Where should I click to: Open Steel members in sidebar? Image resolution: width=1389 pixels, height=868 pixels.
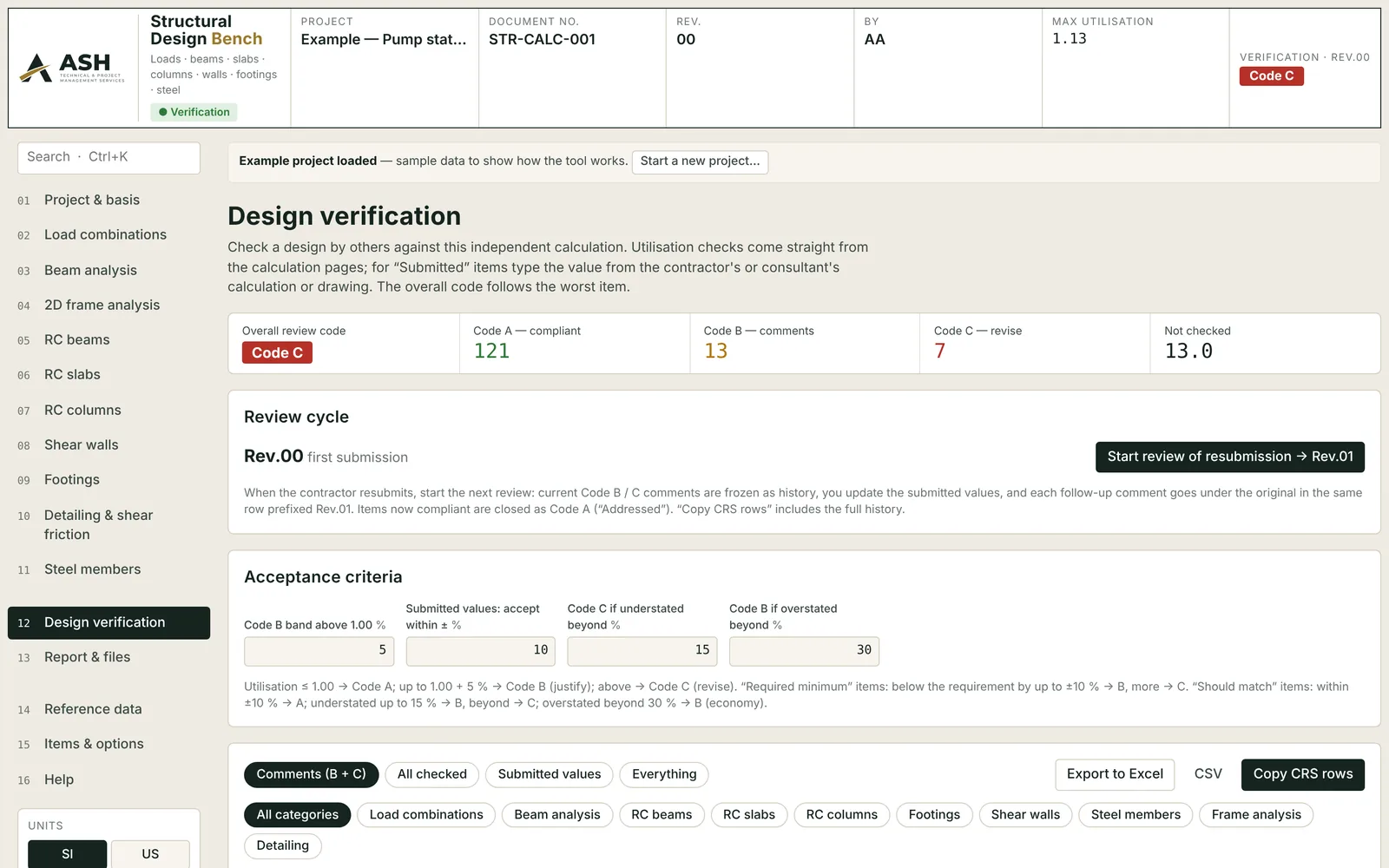click(109, 569)
